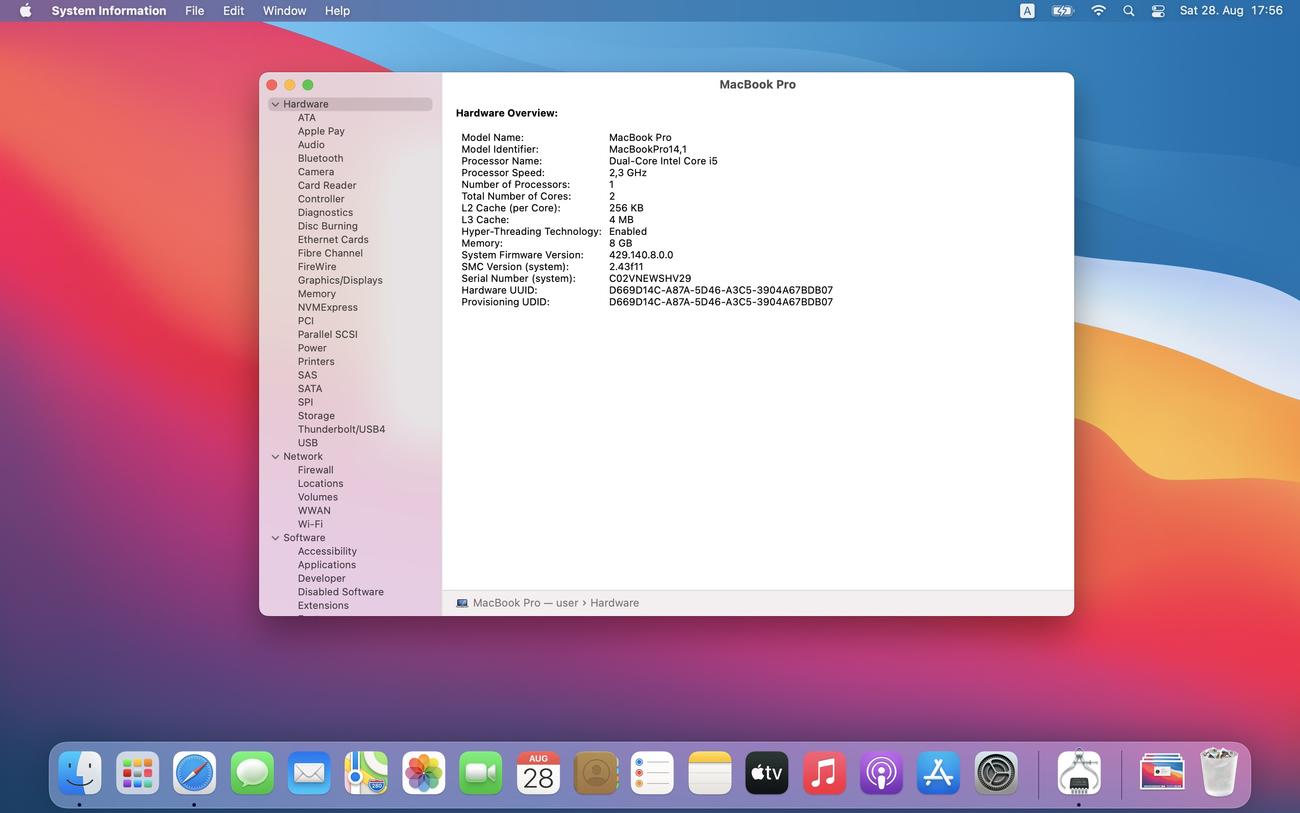Image resolution: width=1300 pixels, height=813 pixels.
Task: Click Hardware in the path bar
Action: tap(614, 603)
